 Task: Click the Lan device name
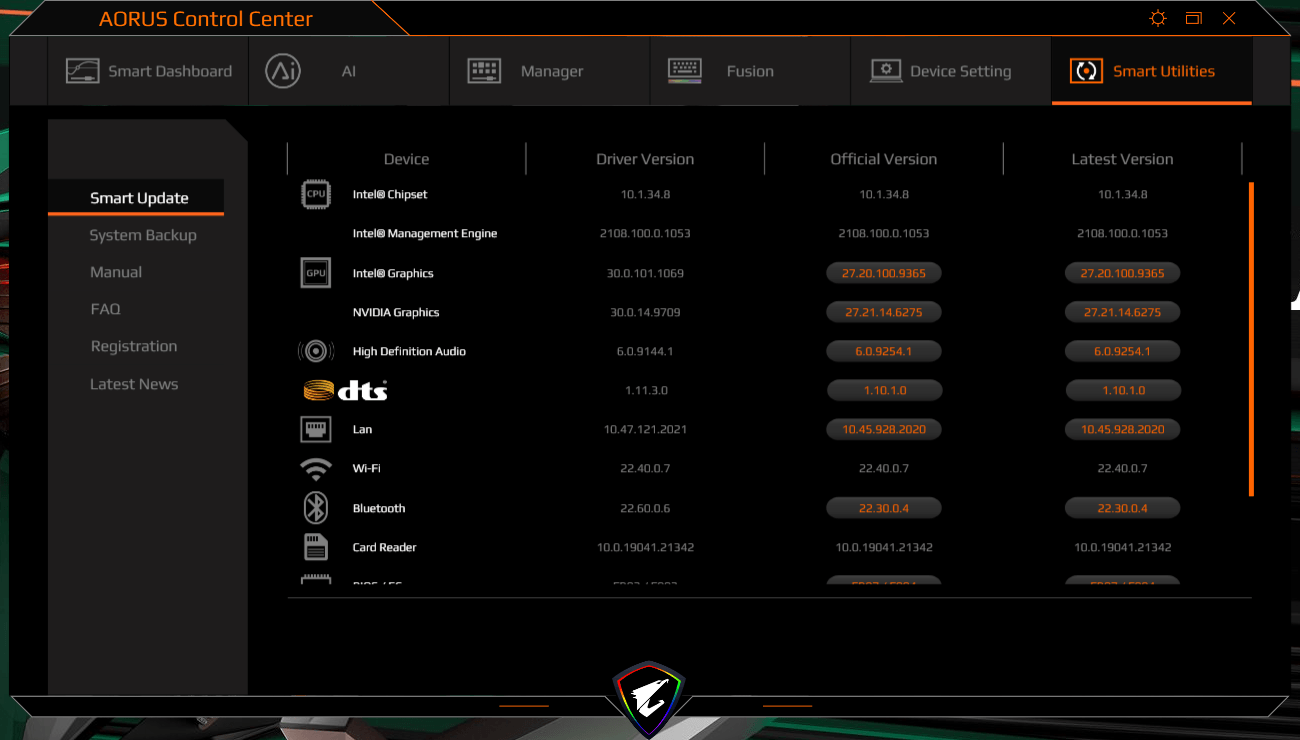(362, 429)
